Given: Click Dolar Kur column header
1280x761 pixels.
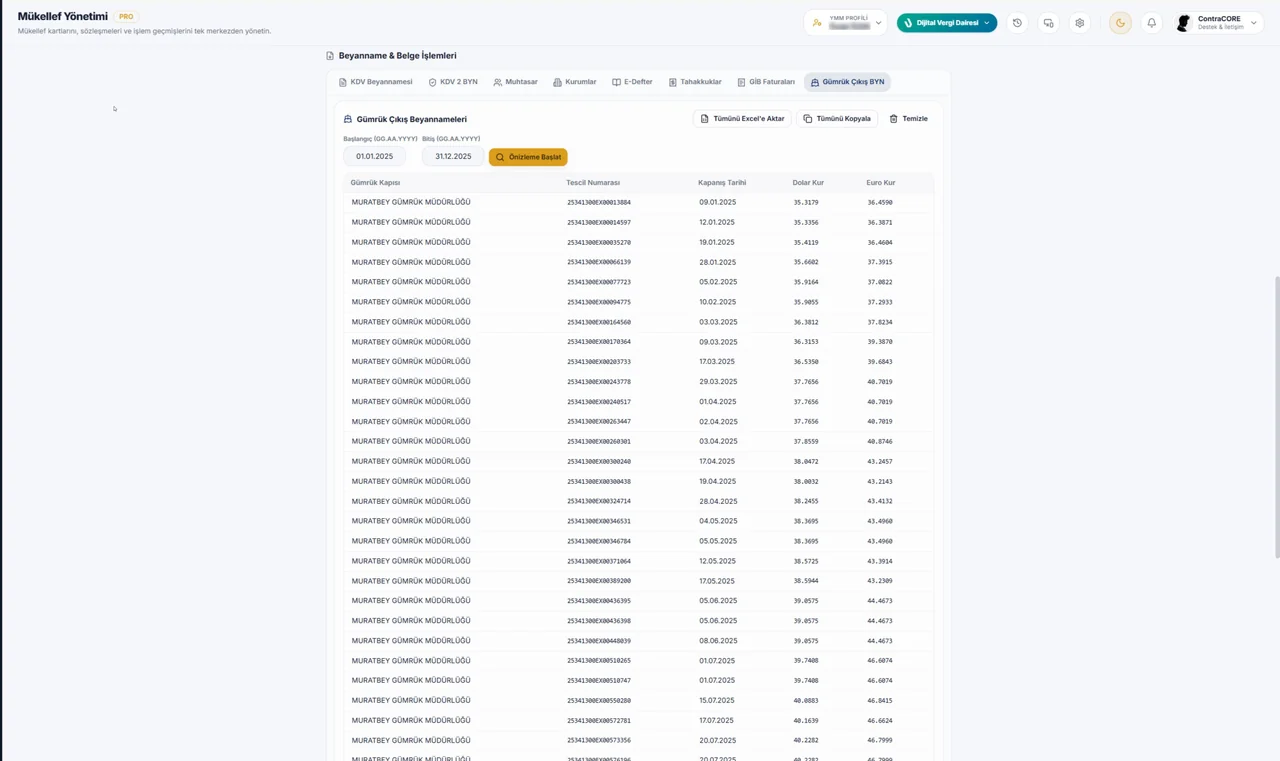Looking at the screenshot, I should click(x=808, y=183).
